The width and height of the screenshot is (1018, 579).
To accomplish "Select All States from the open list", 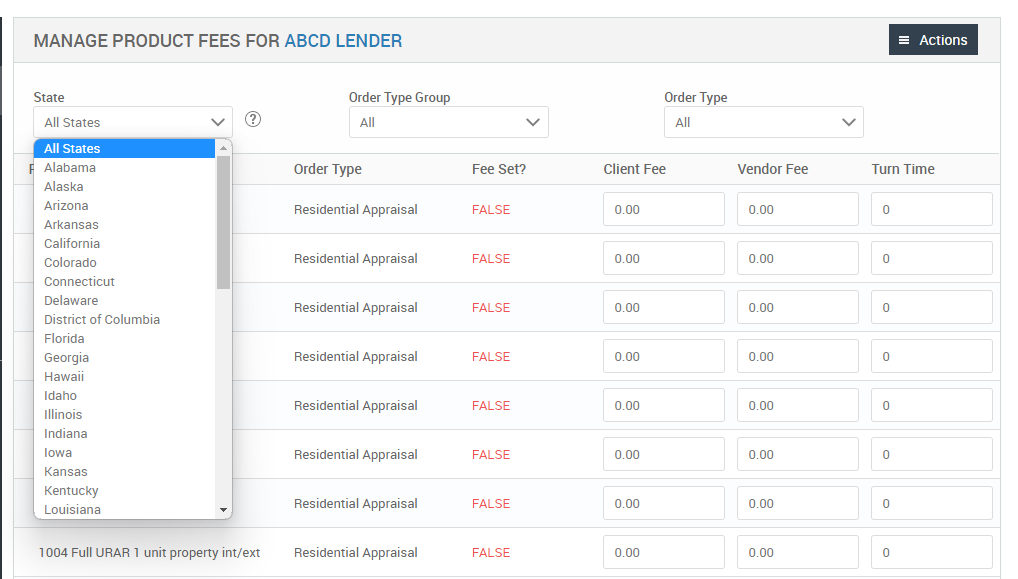I will click(74, 147).
